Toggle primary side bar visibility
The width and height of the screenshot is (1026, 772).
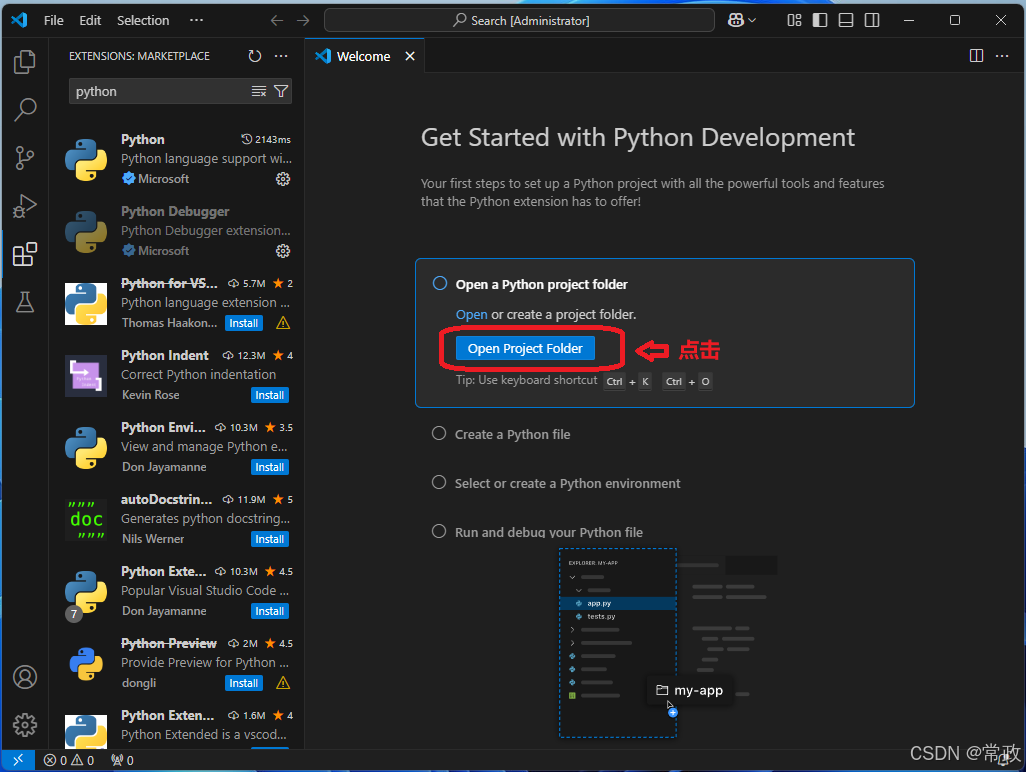pyautogui.click(x=820, y=20)
